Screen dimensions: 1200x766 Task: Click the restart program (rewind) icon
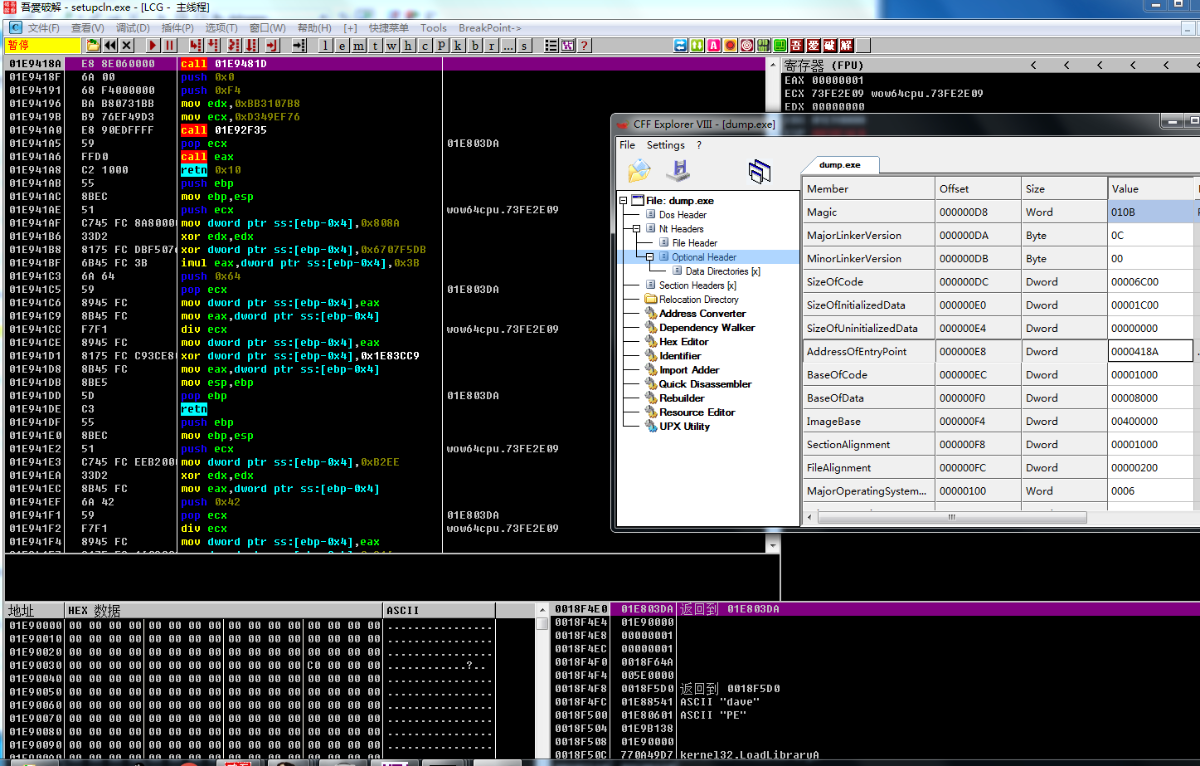110,45
